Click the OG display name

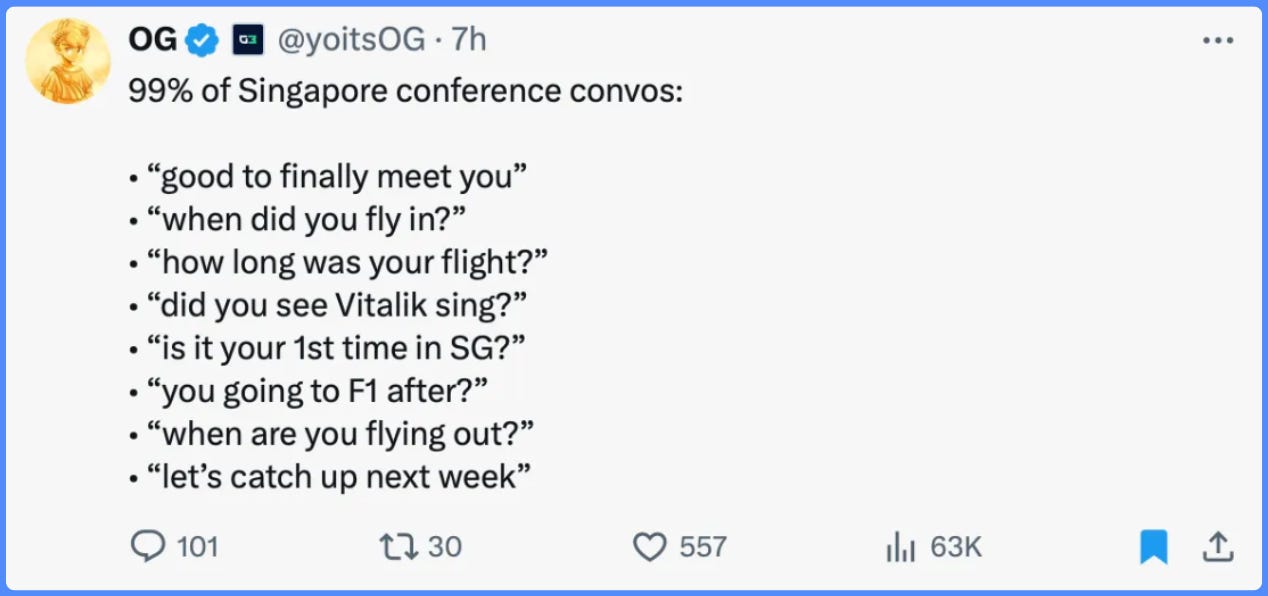(153, 40)
